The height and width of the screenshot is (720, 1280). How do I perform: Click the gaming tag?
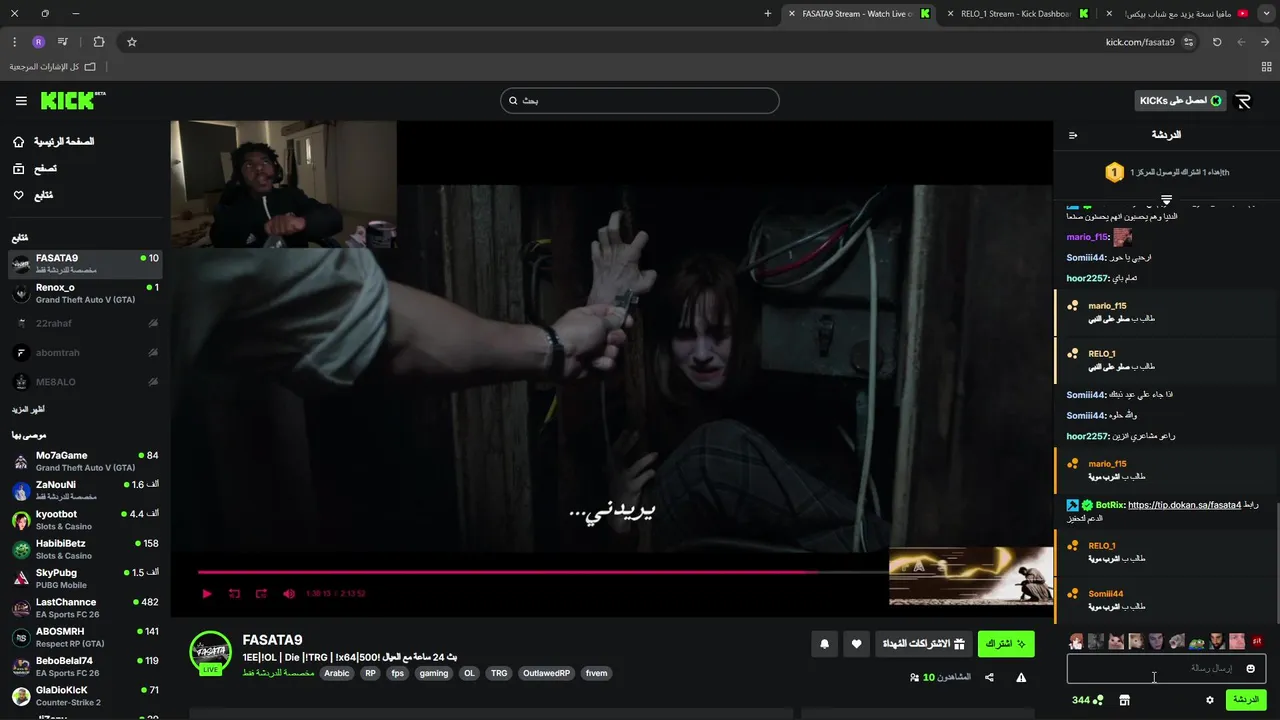click(434, 674)
